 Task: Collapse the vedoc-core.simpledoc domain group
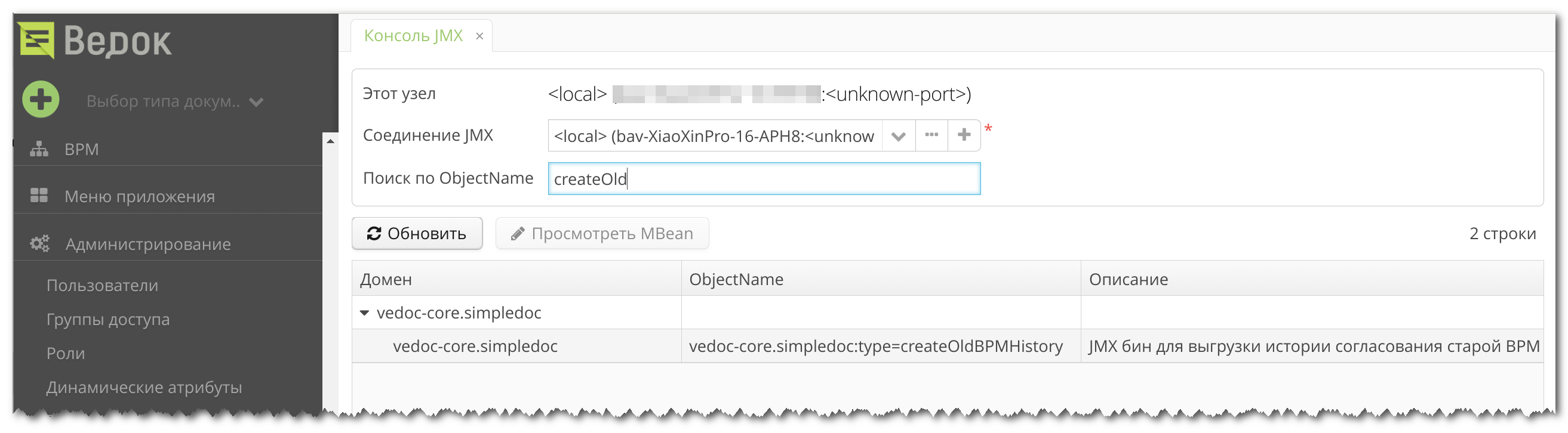(x=365, y=313)
